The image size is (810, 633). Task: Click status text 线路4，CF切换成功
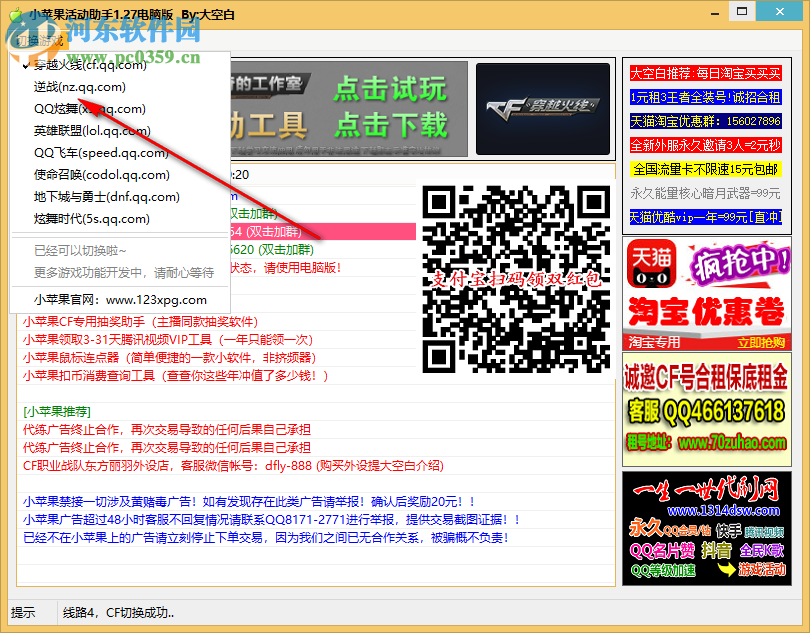click(x=119, y=613)
